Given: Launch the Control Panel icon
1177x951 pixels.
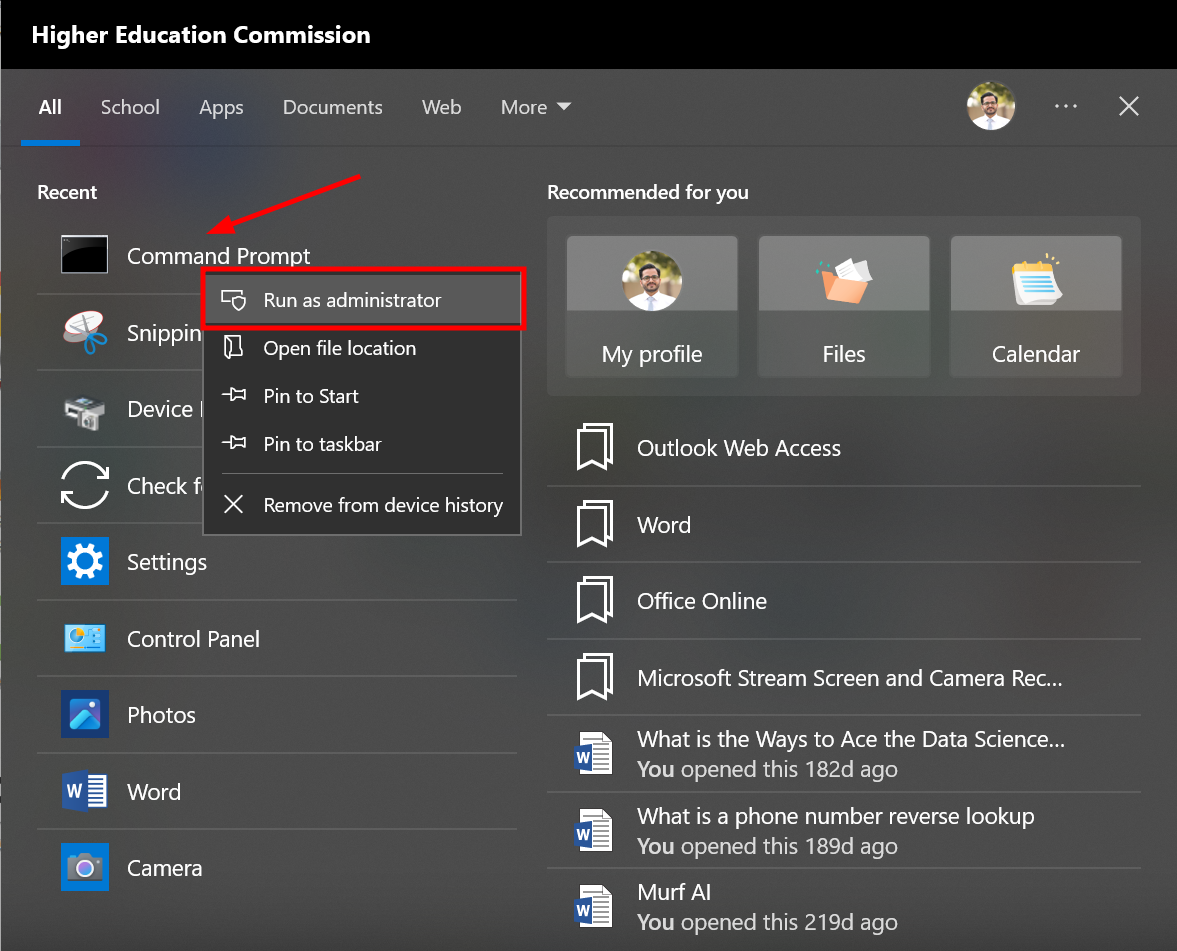Looking at the screenshot, I should click(x=85, y=638).
